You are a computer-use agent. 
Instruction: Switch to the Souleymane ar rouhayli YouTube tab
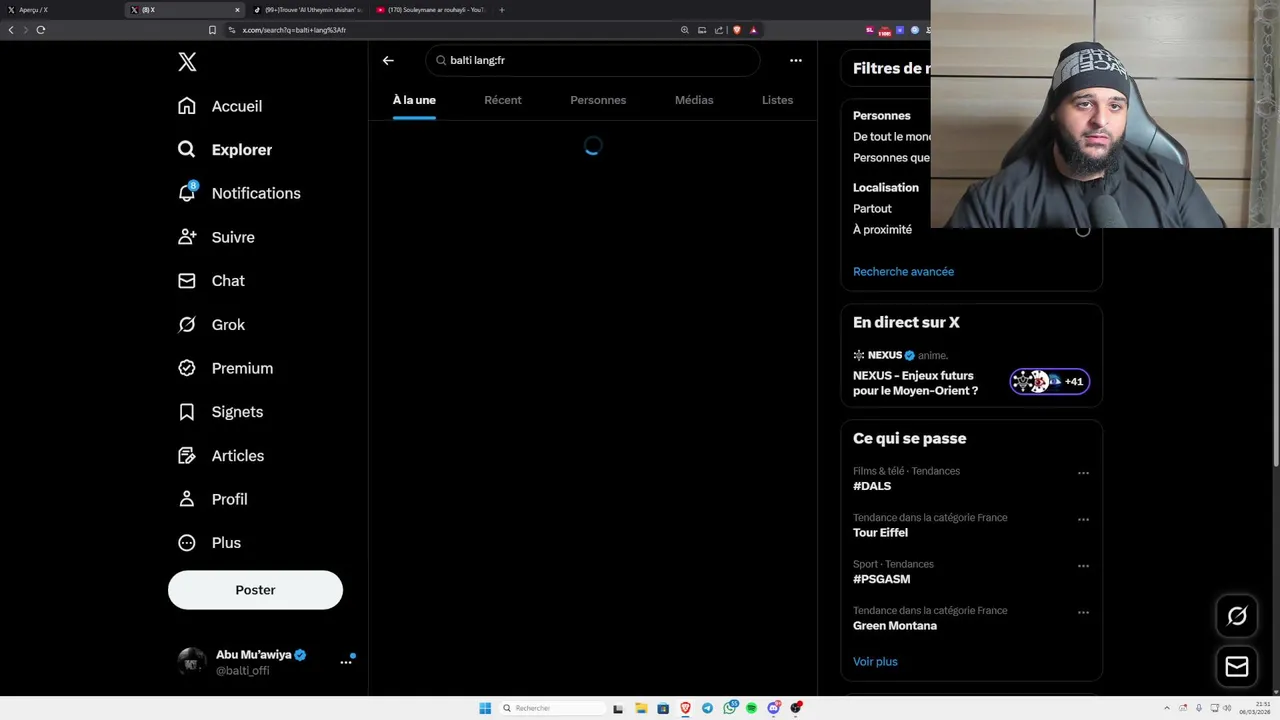pyautogui.click(x=431, y=10)
